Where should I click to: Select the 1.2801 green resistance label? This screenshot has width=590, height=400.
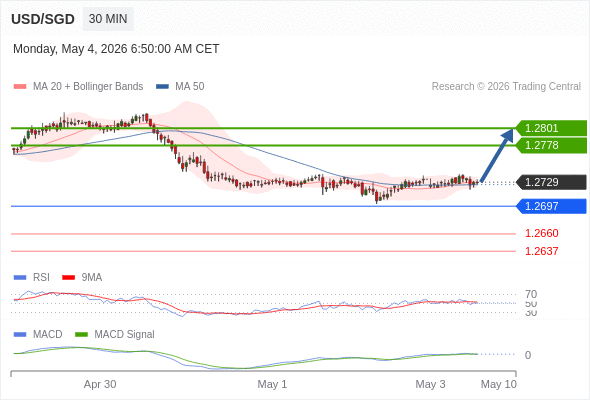point(551,128)
